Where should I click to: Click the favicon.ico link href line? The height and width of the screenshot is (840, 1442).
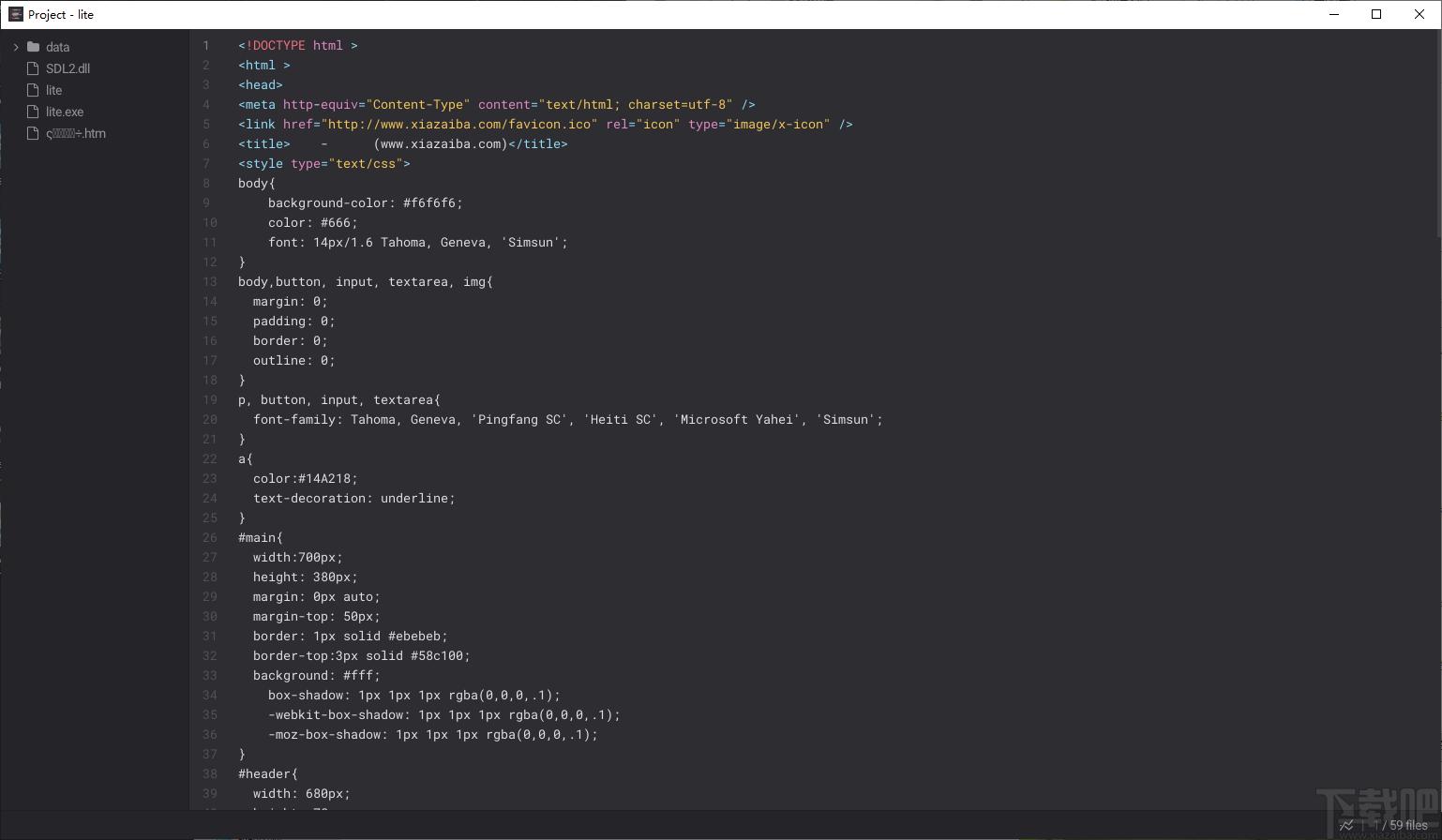(546, 124)
